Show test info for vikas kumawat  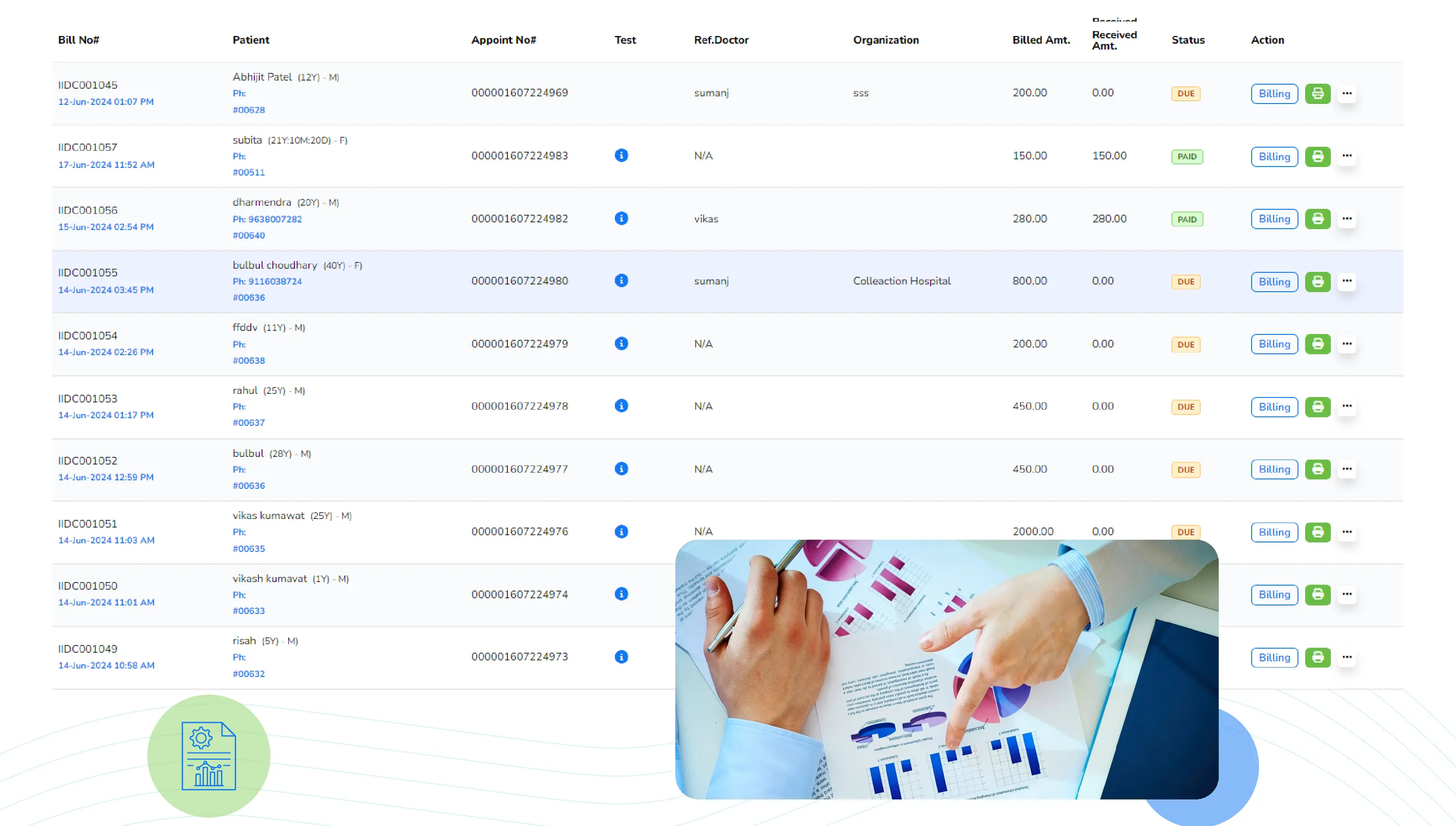coord(621,532)
